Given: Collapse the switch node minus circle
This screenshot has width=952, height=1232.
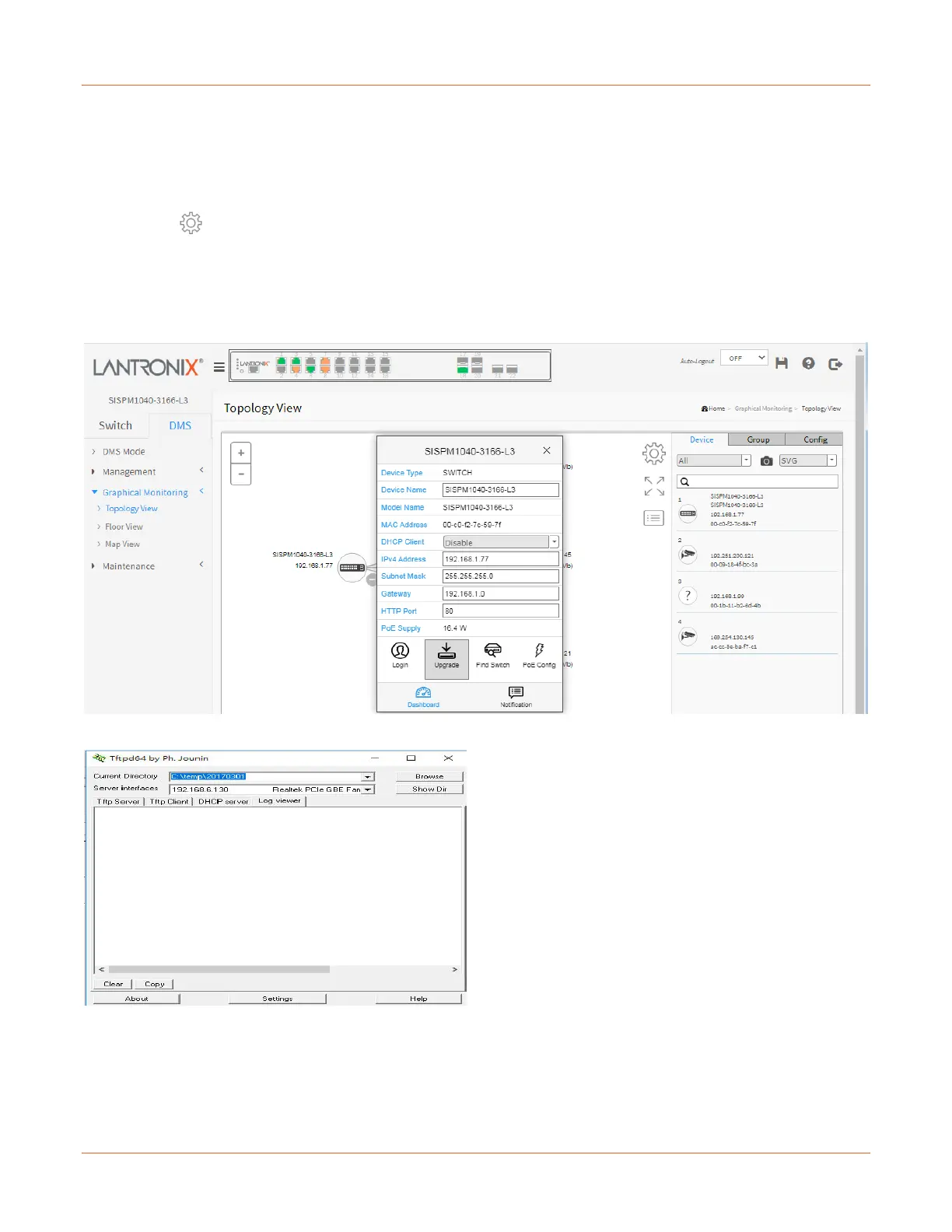Looking at the screenshot, I should pyautogui.click(x=372, y=579).
